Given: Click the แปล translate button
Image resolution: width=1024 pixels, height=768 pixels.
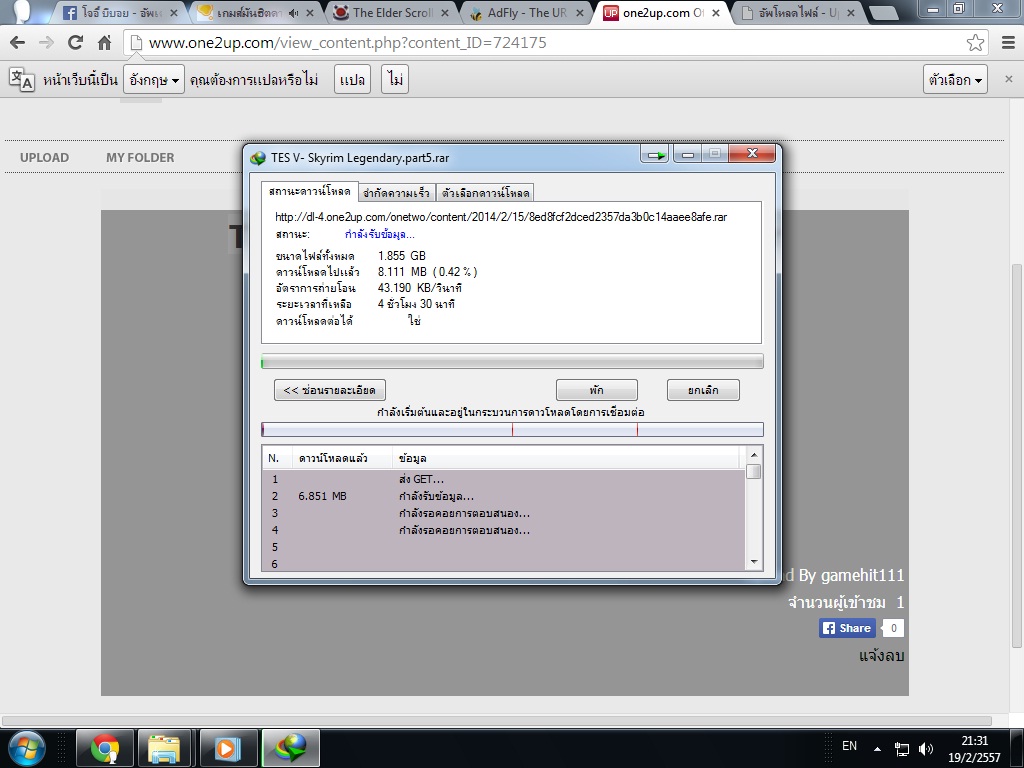Looking at the screenshot, I should click(353, 80).
